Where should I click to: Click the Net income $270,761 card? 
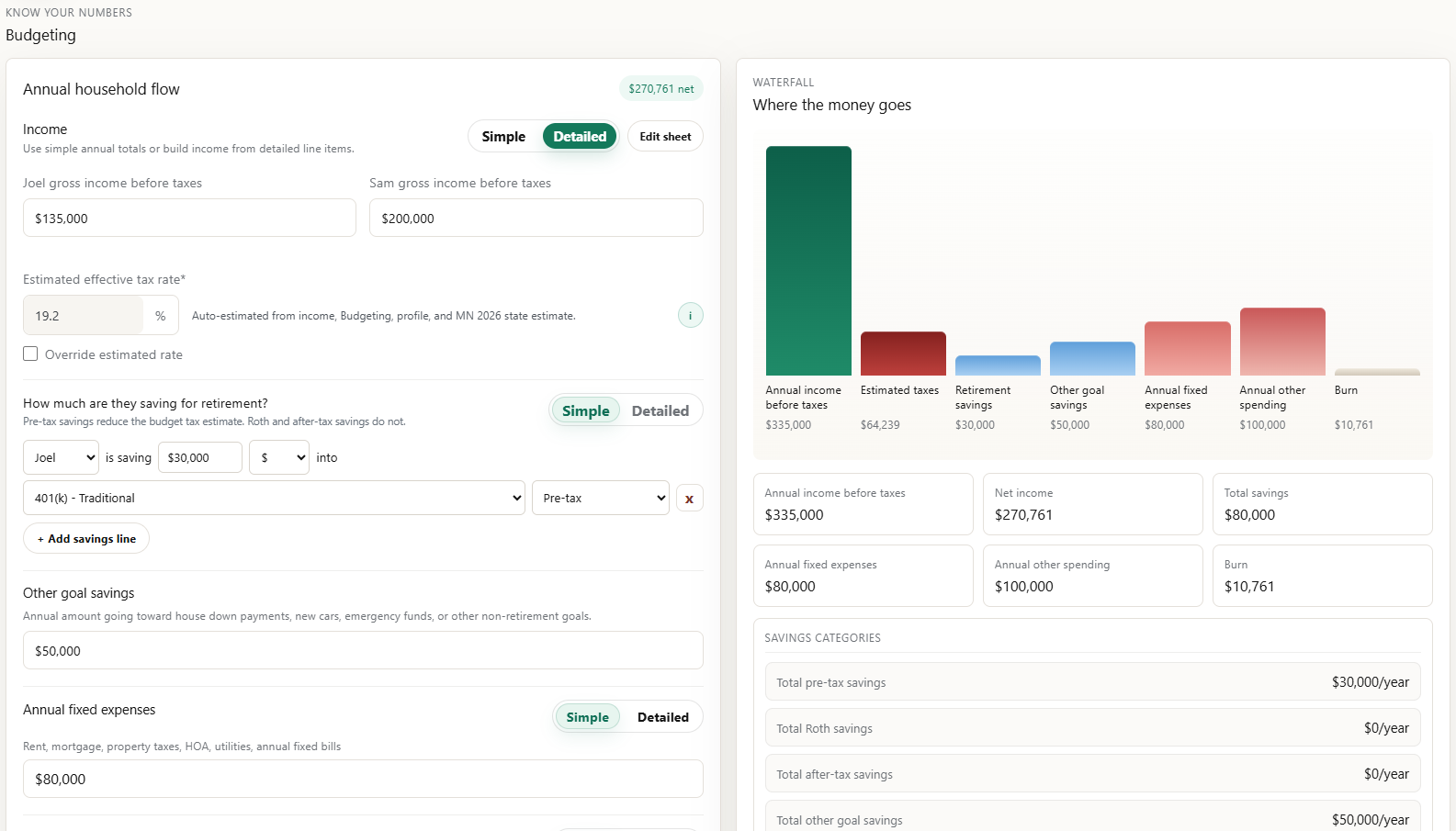[1092, 504]
